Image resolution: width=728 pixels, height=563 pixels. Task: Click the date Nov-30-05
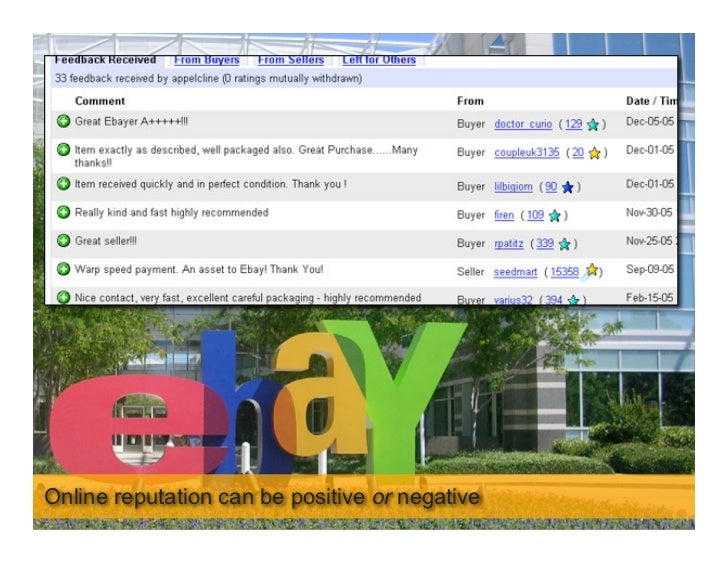click(649, 212)
